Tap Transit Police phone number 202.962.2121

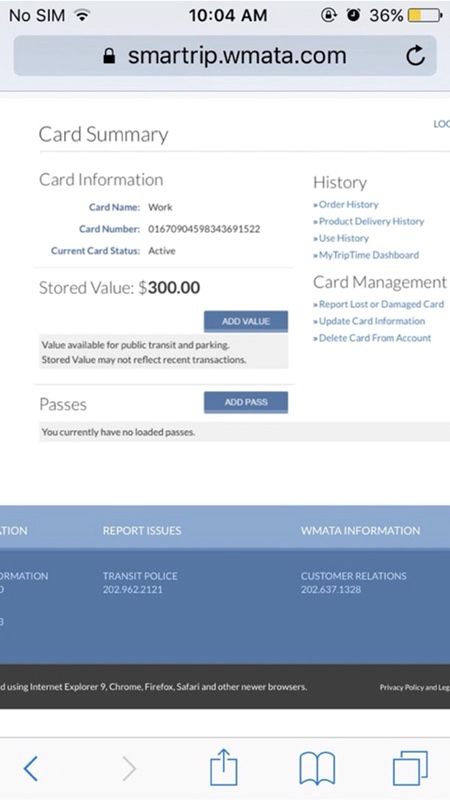click(133, 590)
